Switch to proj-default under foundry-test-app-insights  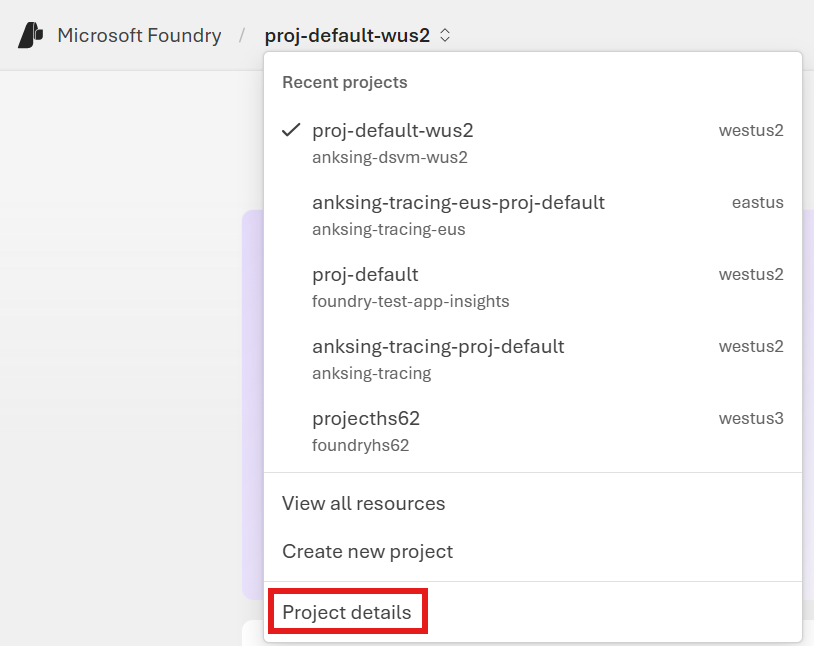click(x=533, y=287)
